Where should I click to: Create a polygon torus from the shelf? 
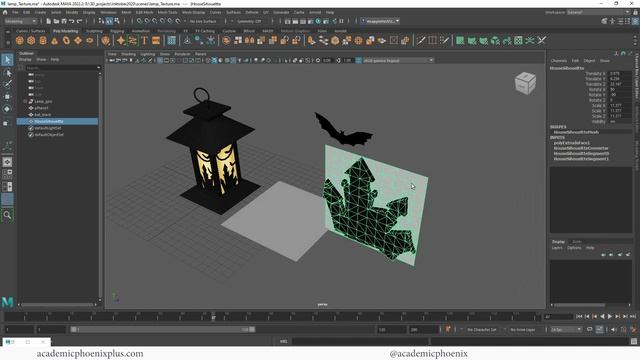66,40
